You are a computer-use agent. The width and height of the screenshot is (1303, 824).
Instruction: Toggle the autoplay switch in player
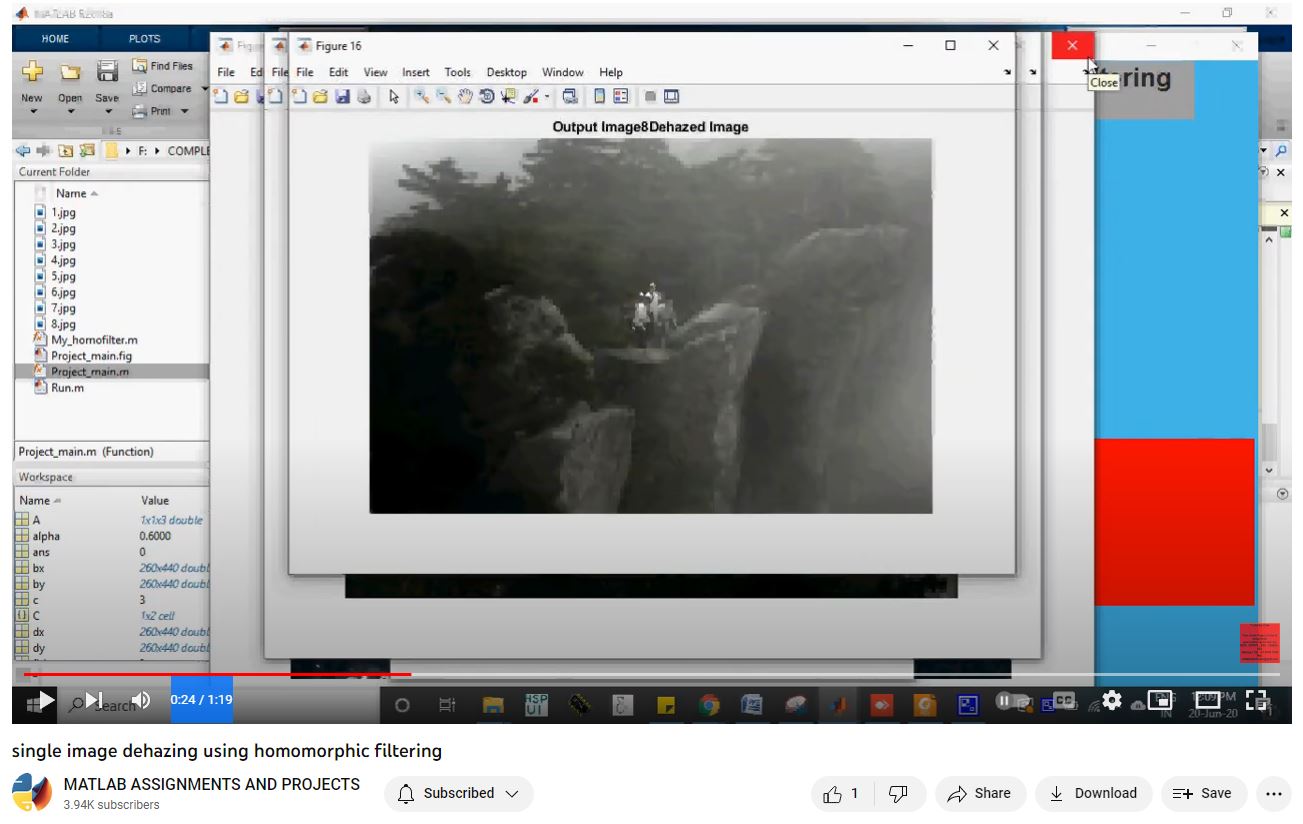tap(1012, 700)
